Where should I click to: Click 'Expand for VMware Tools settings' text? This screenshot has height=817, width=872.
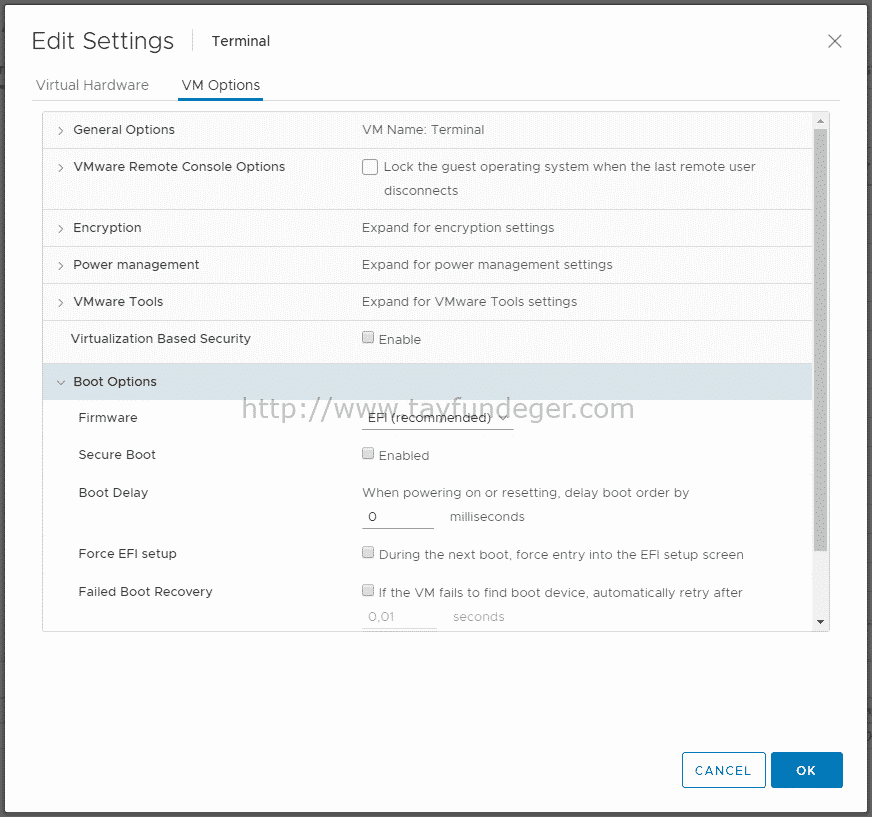[469, 302]
